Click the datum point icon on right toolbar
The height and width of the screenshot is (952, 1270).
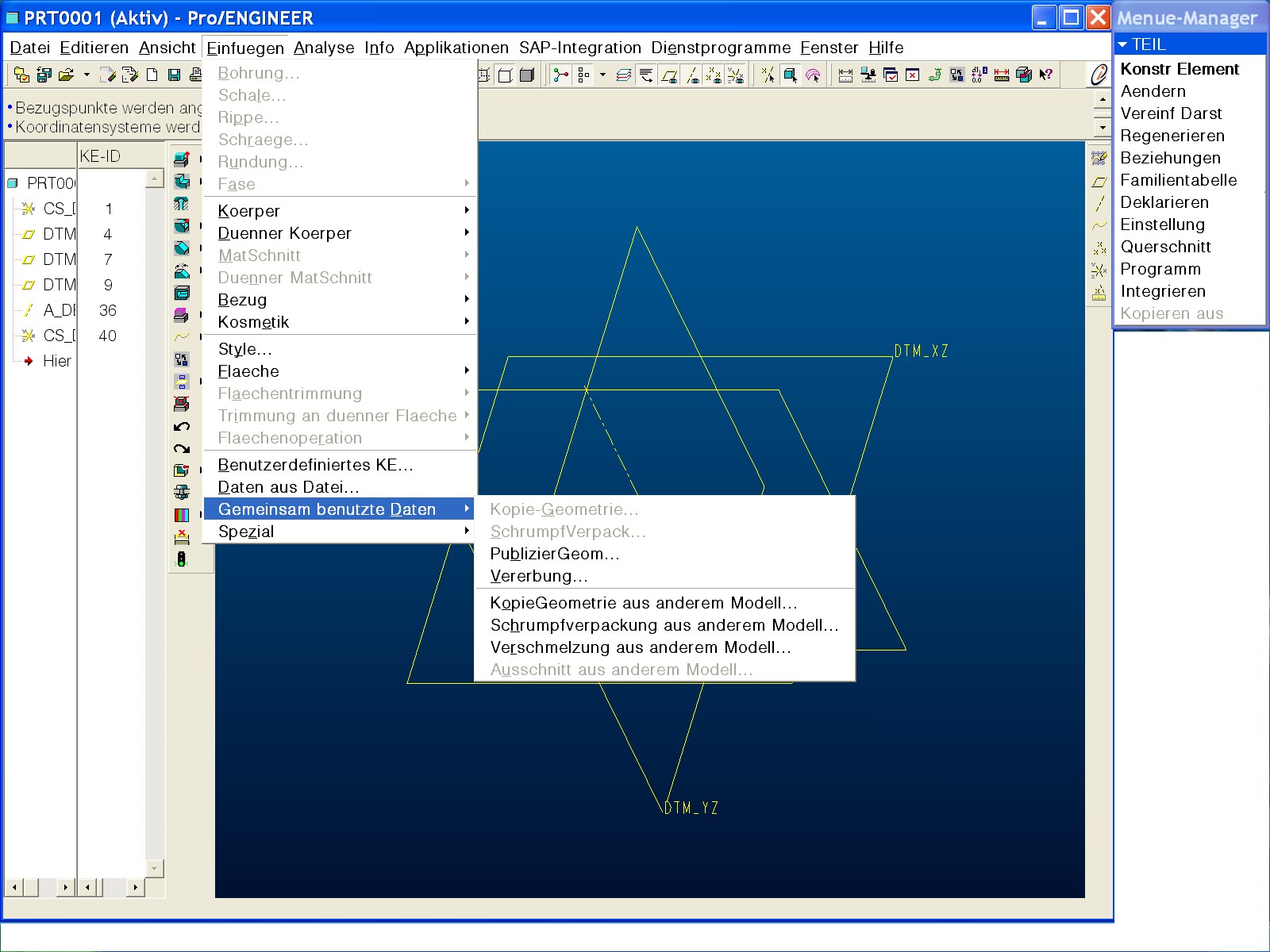tap(1099, 248)
